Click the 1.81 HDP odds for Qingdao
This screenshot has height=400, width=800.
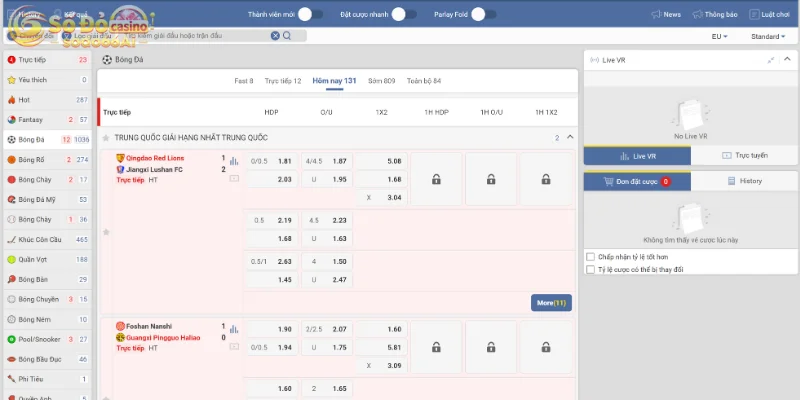285,161
